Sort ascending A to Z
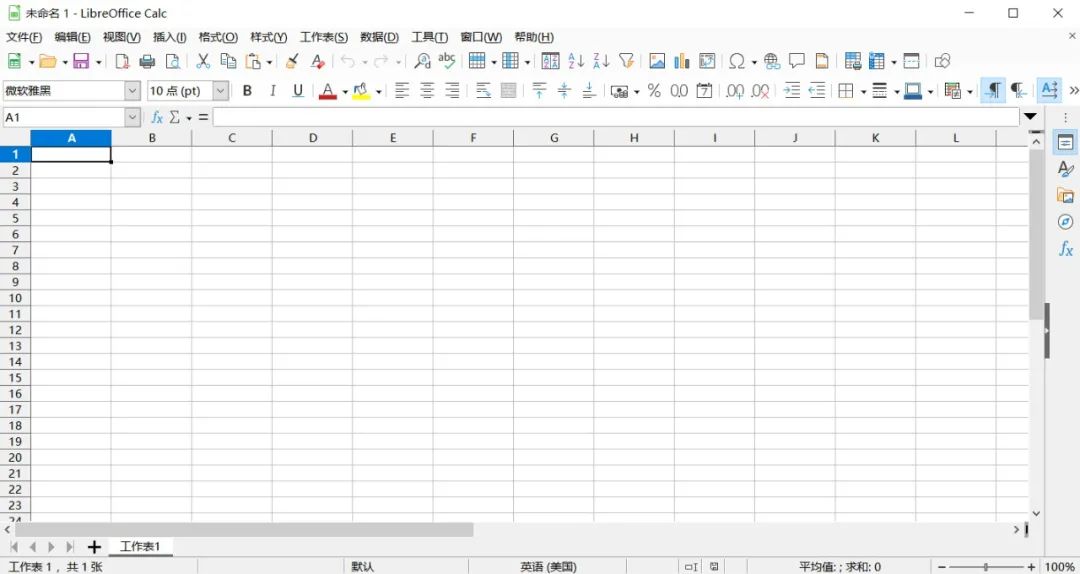The height and width of the screenshot is (574, 1080). 576,61
